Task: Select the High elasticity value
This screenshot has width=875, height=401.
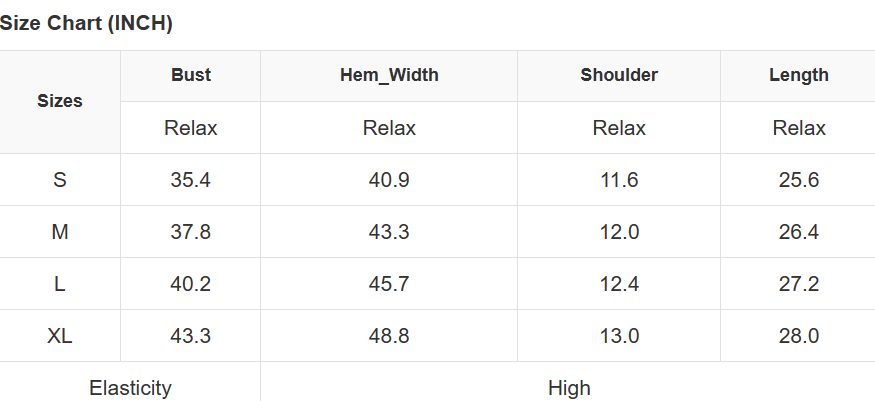Action: 569,388
